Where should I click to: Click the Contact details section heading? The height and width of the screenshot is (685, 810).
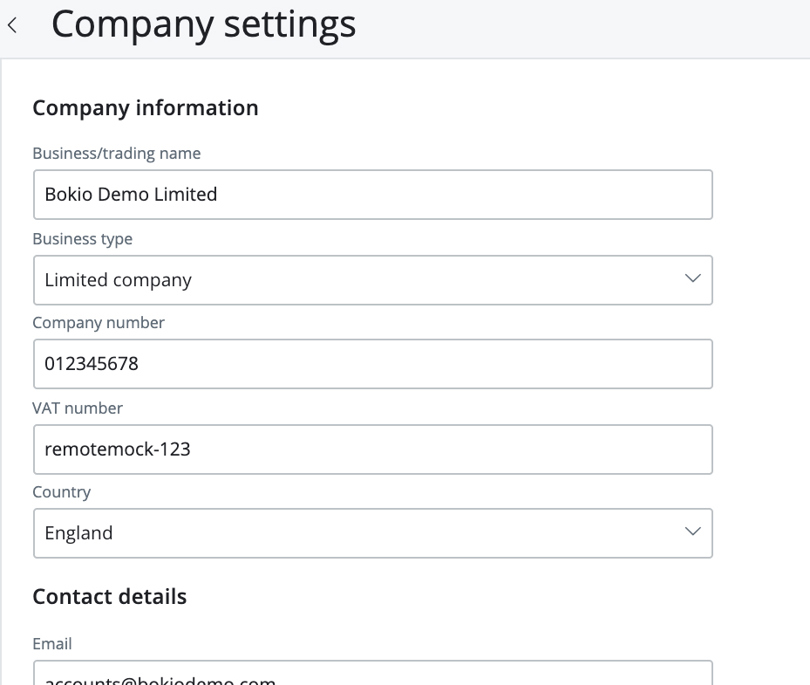pos(109,596)
